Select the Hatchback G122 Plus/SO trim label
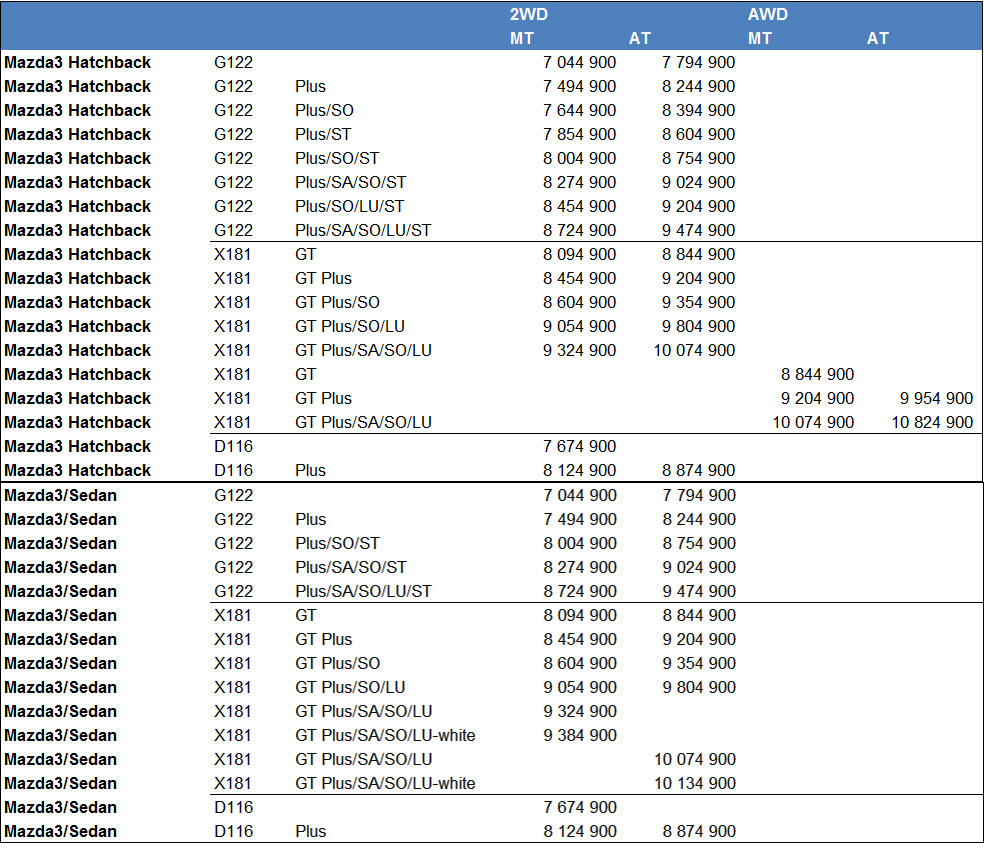The image size is (984, 850). click(x=324, y=110)
